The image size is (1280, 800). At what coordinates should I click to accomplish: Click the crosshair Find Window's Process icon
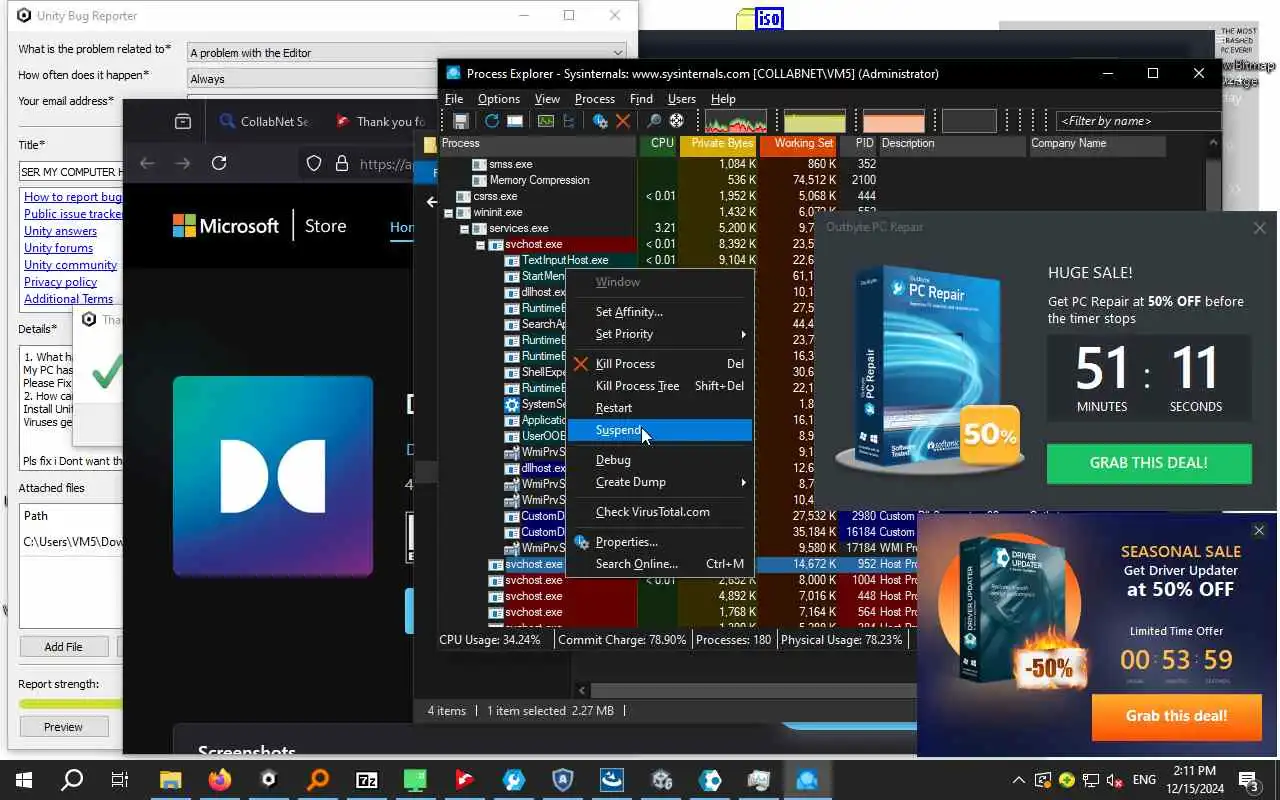(x=677, y=121)
